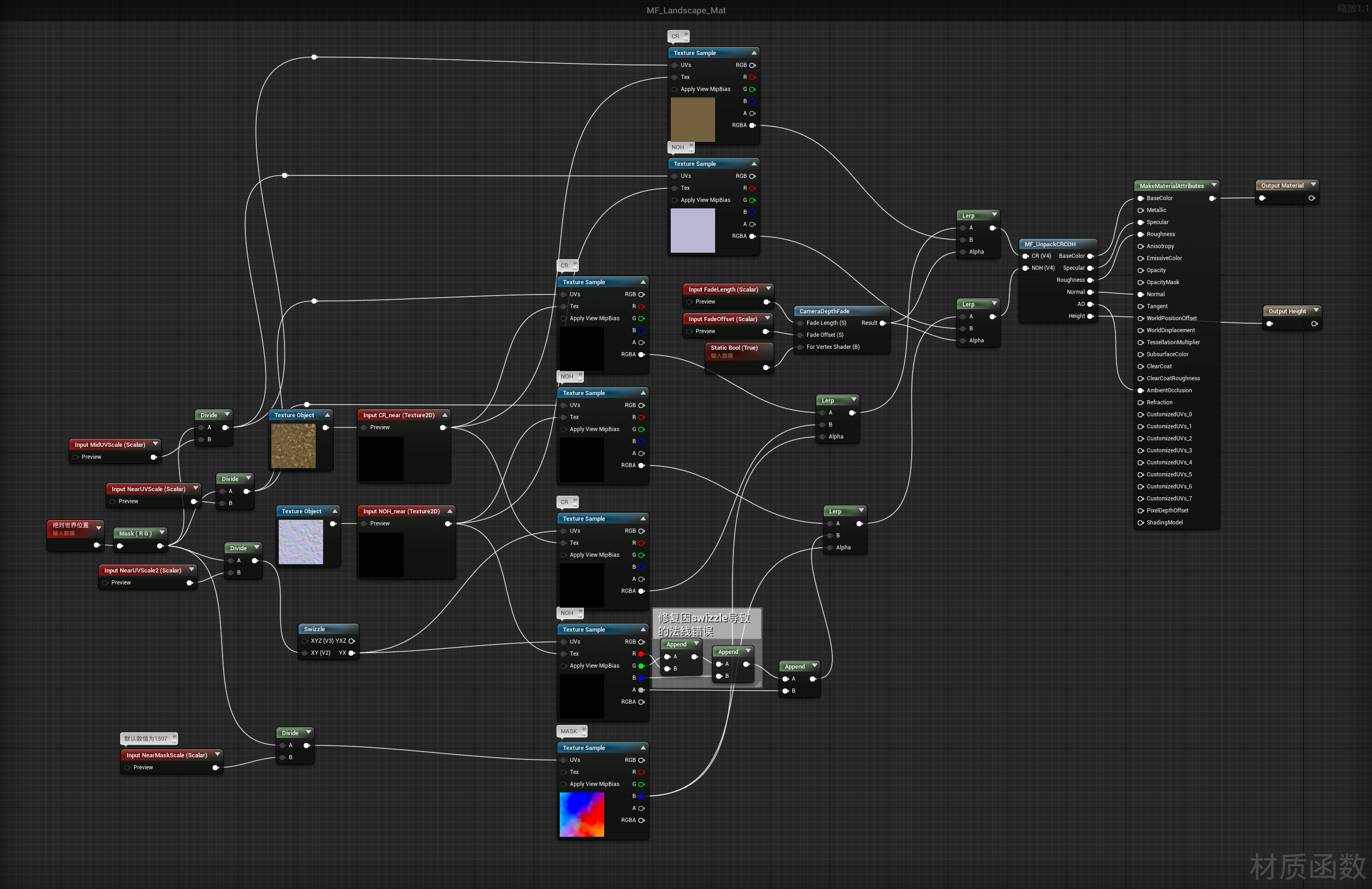Collapse the MakeMaterialAttributes node arrow

(1214, 186)
